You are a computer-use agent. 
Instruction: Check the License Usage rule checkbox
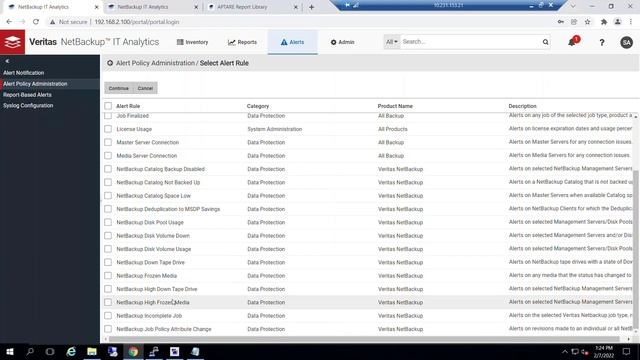click(x=108, y=129)
